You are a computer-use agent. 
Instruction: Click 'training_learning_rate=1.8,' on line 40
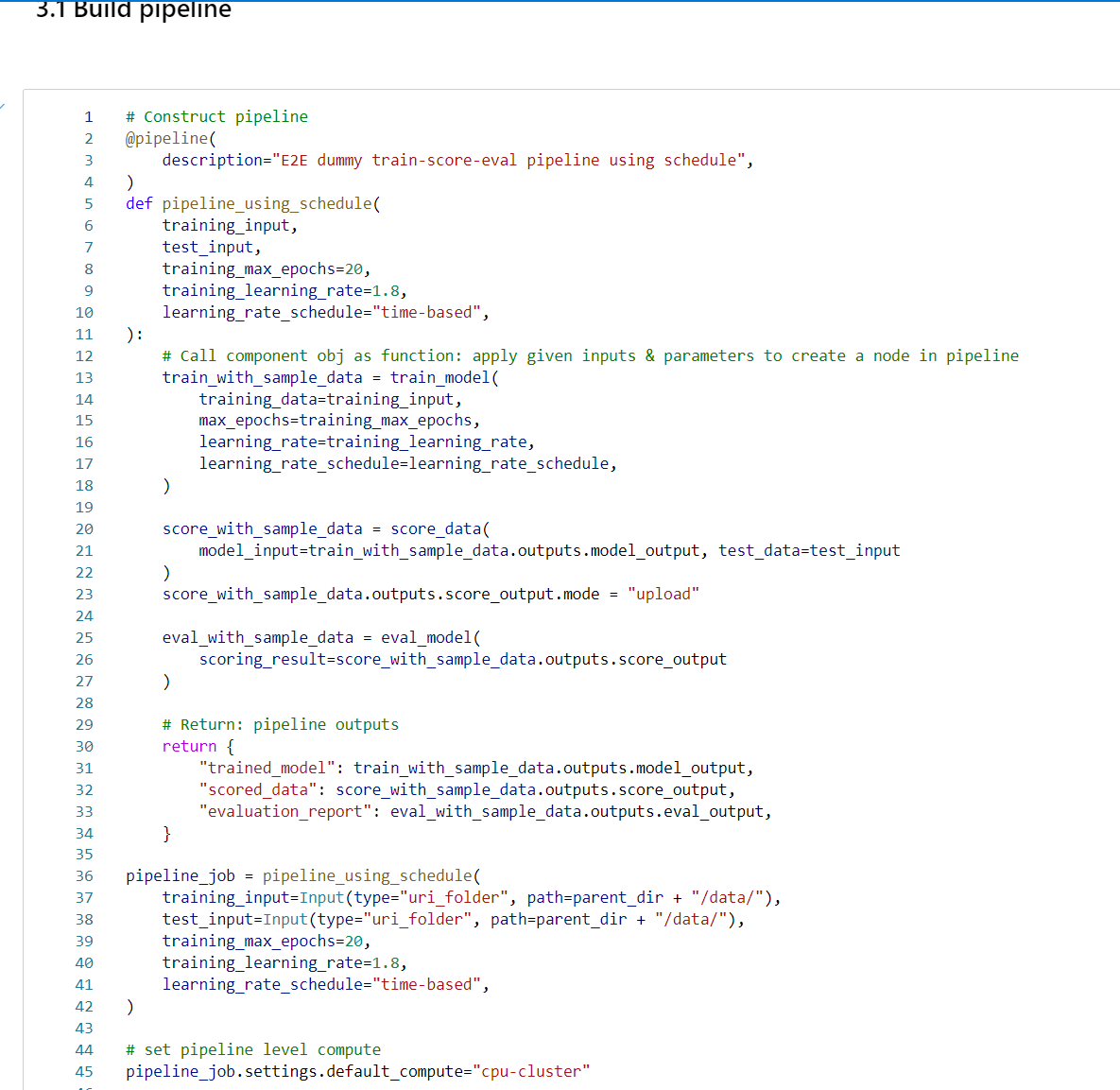tap(284, 963)
